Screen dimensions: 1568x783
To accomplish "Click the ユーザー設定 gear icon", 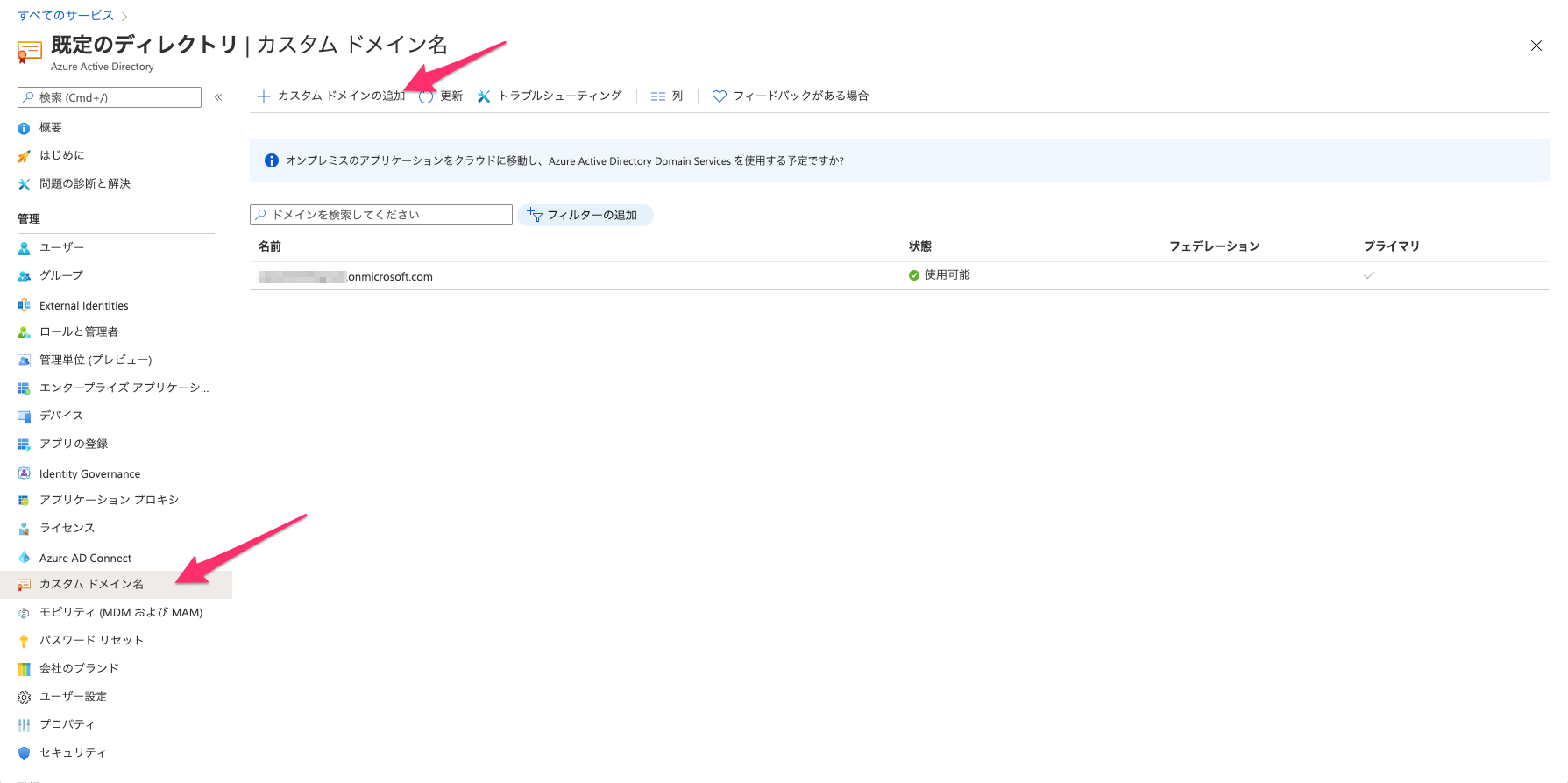I will point(24,697).
